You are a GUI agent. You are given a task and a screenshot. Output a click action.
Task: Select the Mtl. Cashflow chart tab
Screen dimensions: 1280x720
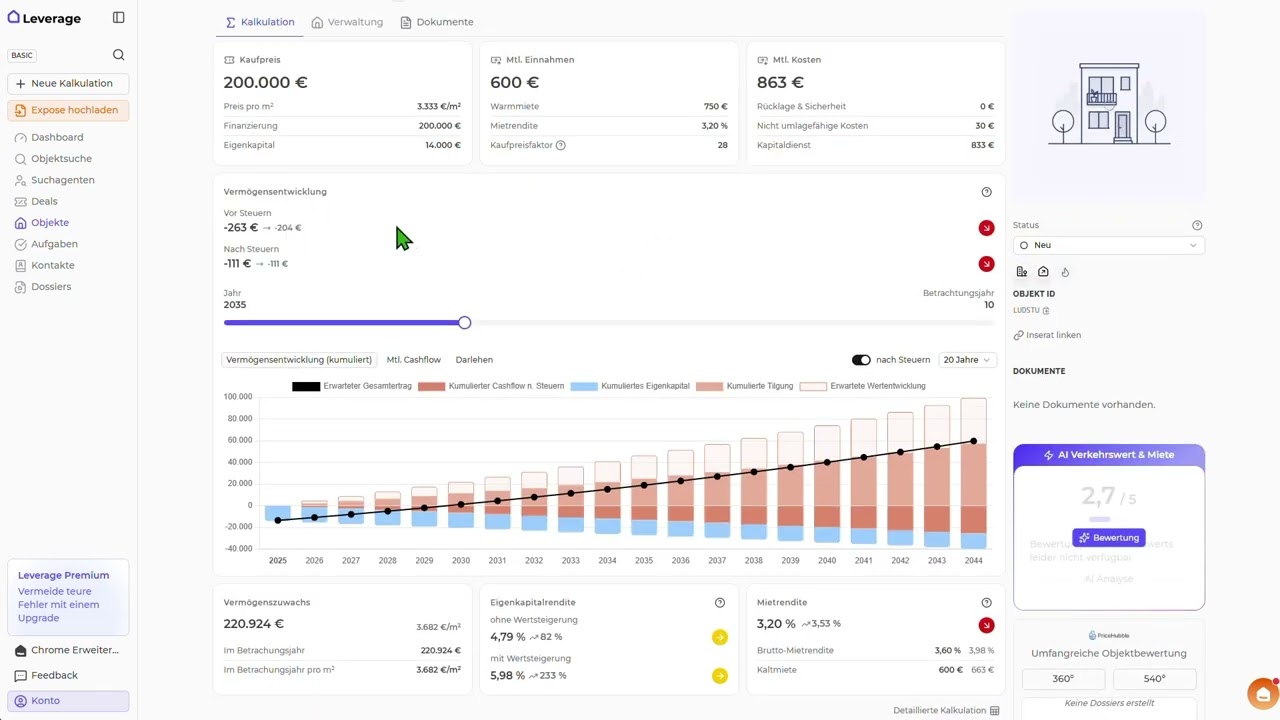pos(414,360)
